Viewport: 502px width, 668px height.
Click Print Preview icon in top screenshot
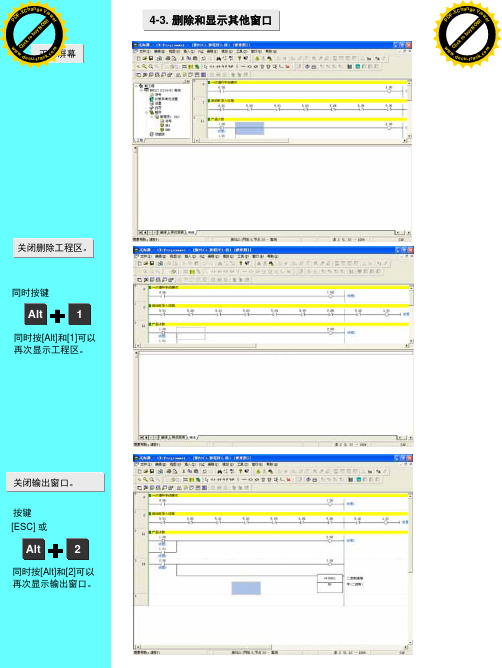pyautogui.click(x=174, y=58)
